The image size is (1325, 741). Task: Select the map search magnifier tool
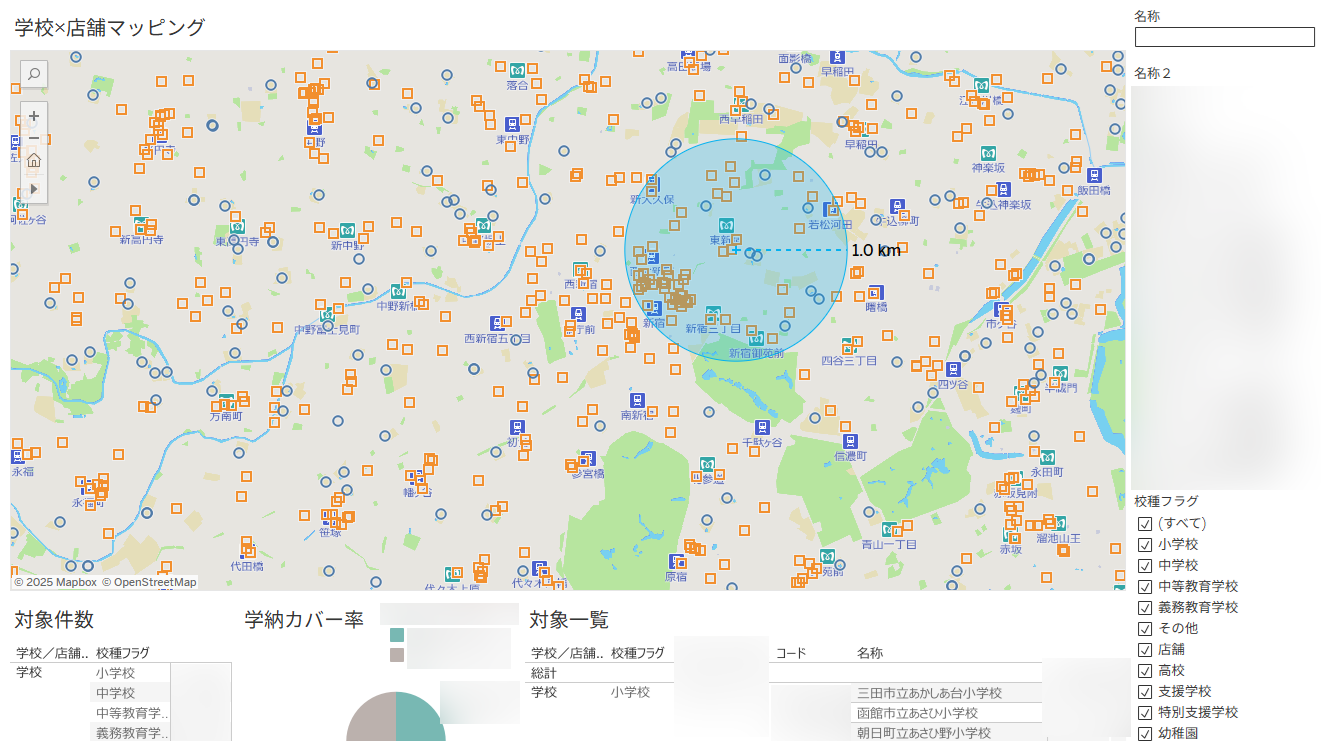tap(34, 73)
